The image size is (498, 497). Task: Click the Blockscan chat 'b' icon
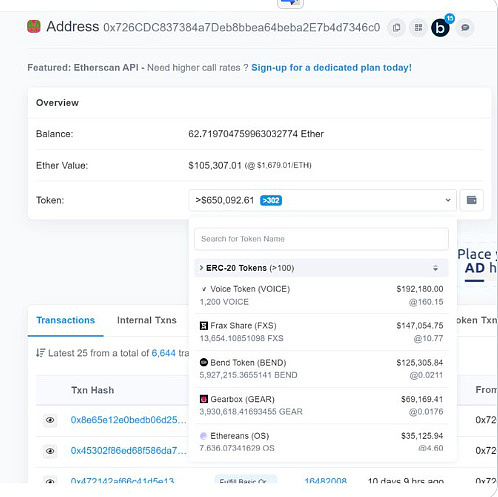[440, 28]
